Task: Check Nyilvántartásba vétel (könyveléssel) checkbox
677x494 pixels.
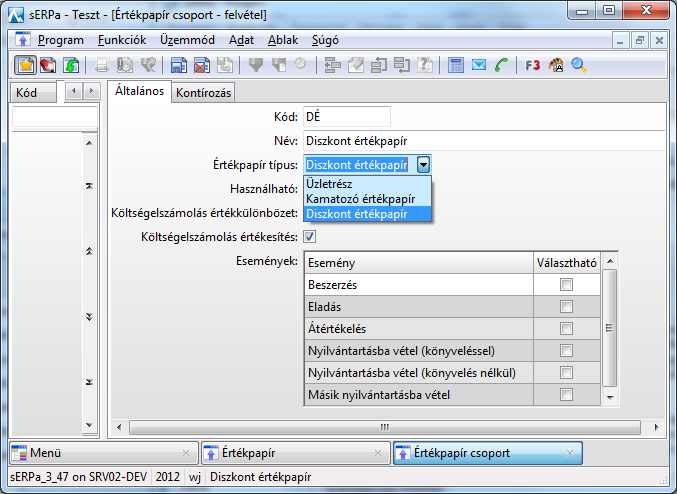Action: (x=566, y=351)
